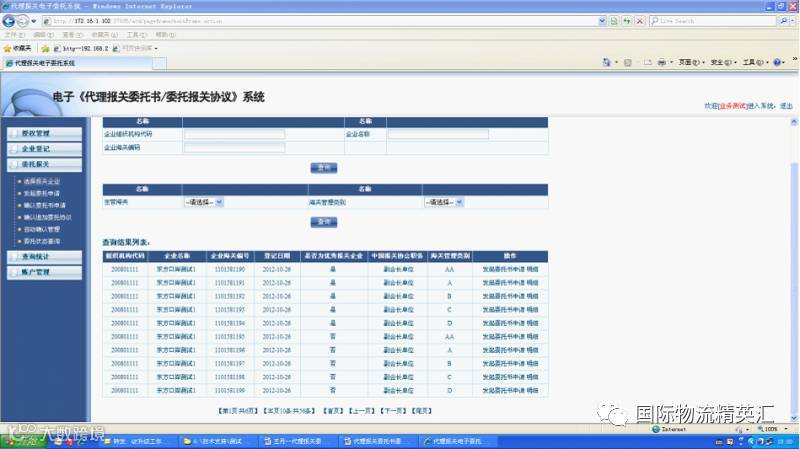
Task: Click the 企业组织机构代码 input field
Action: (234, 134)
